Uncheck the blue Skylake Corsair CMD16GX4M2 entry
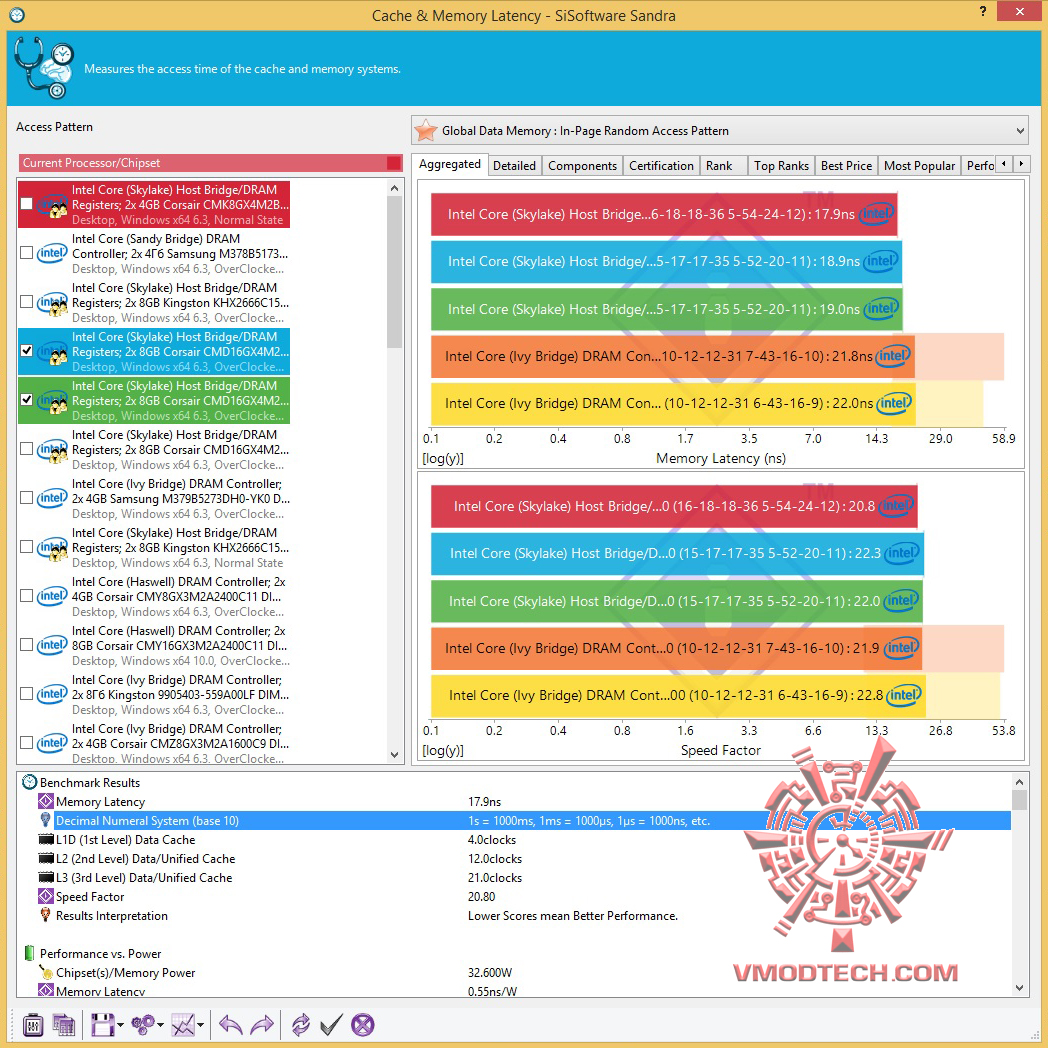Screen dimensions: 1048x1048 tap(27, 350)
